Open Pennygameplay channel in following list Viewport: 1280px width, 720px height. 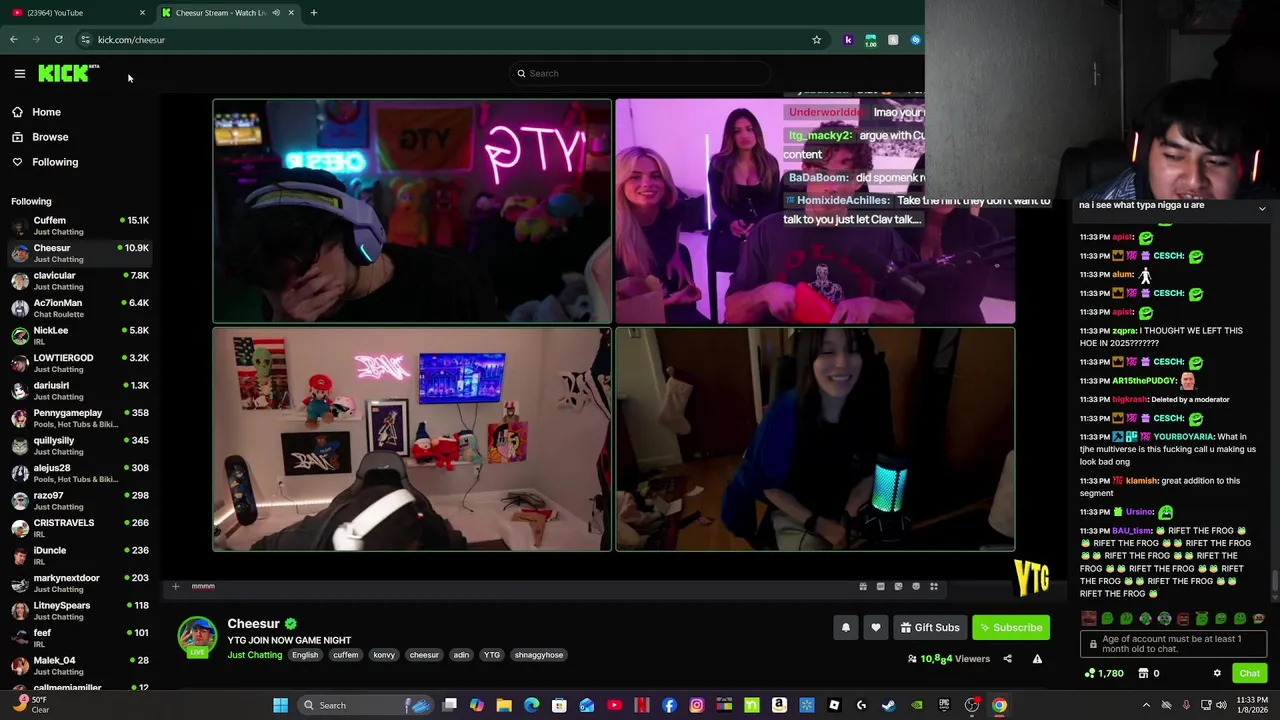tap(80, 418)
